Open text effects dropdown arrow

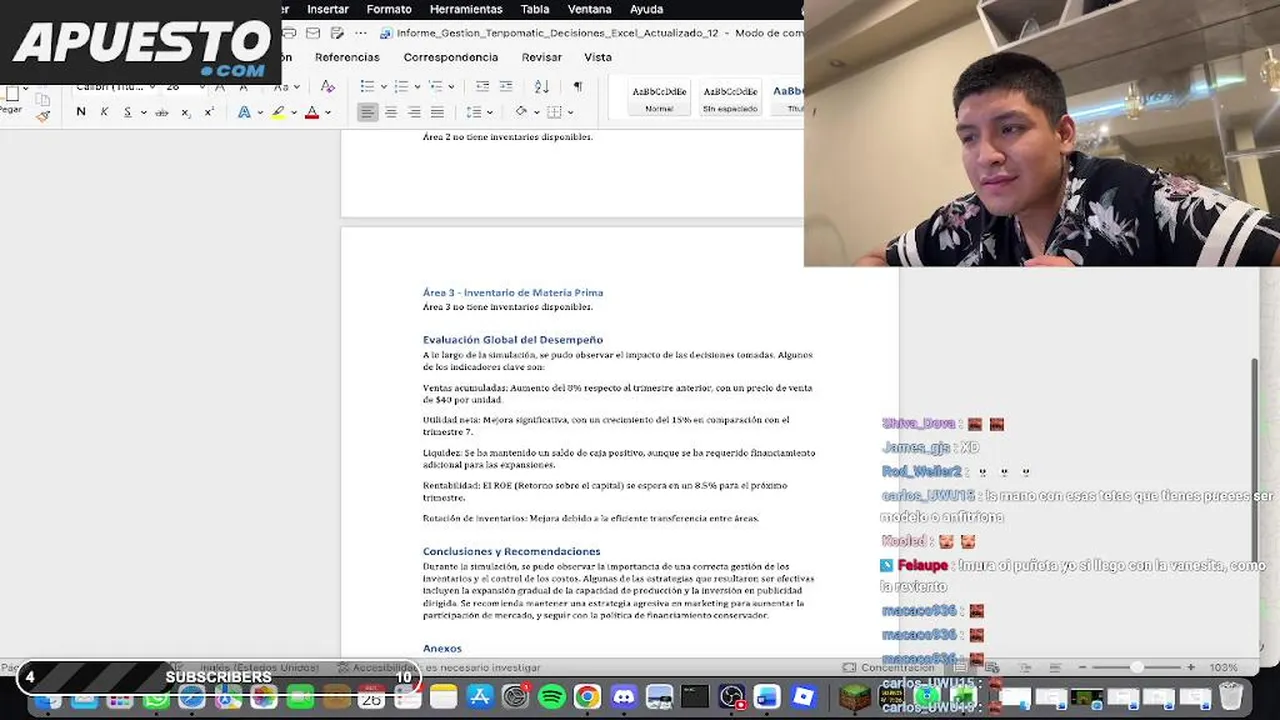tap(259, 112)
